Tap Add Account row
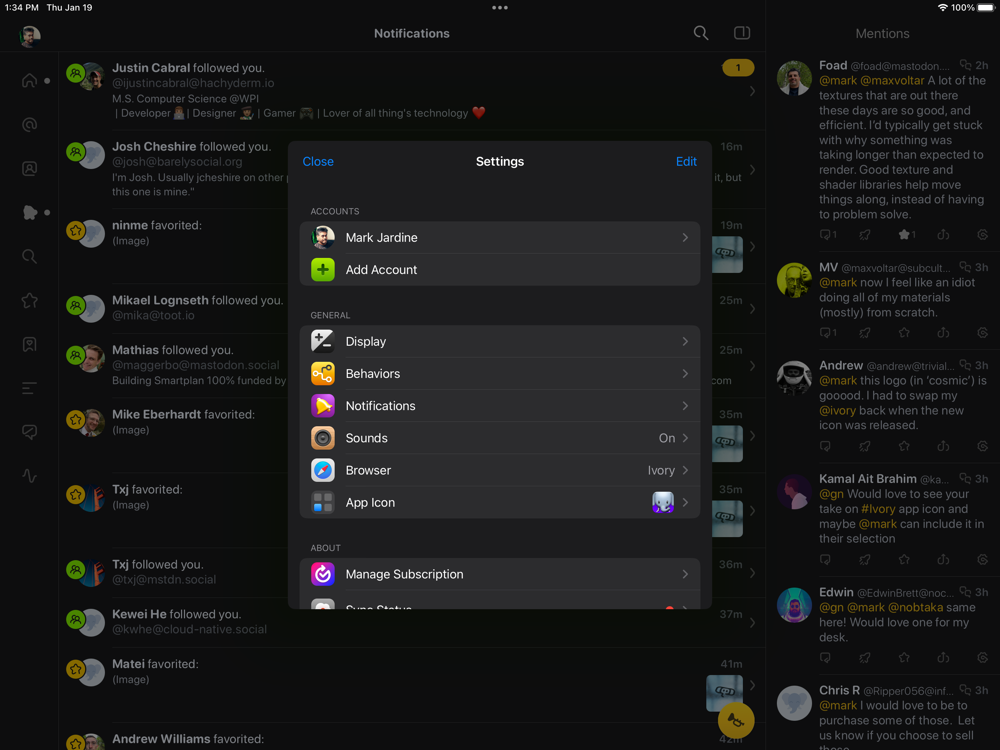 coord(500,270)
